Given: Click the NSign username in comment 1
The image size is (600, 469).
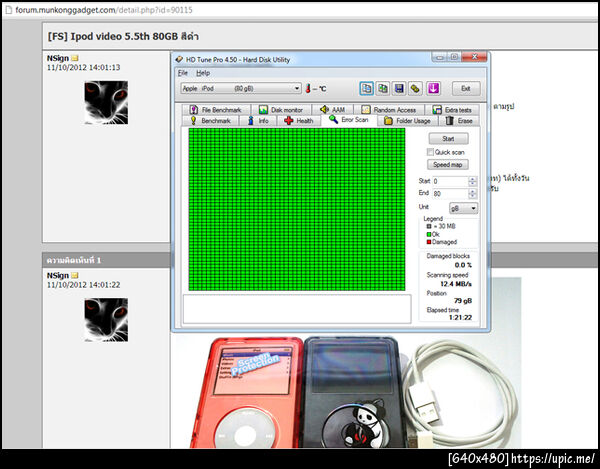Looking at the screenshot, I should [58, 275].
